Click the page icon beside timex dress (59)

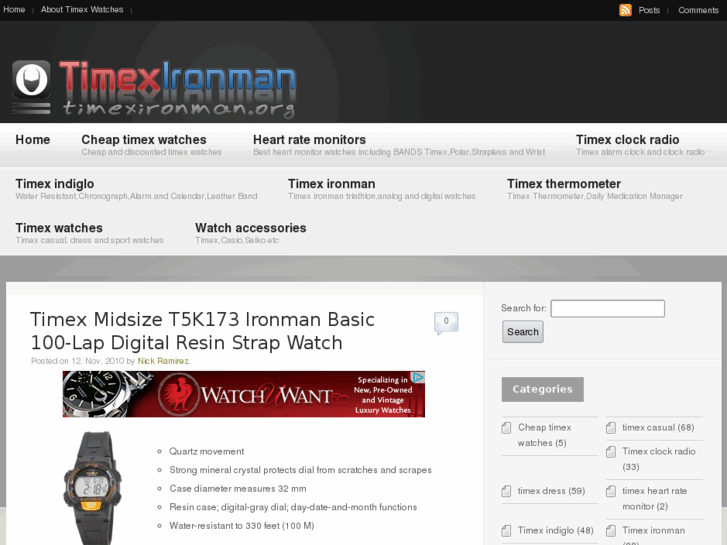[x=506, y=491]
